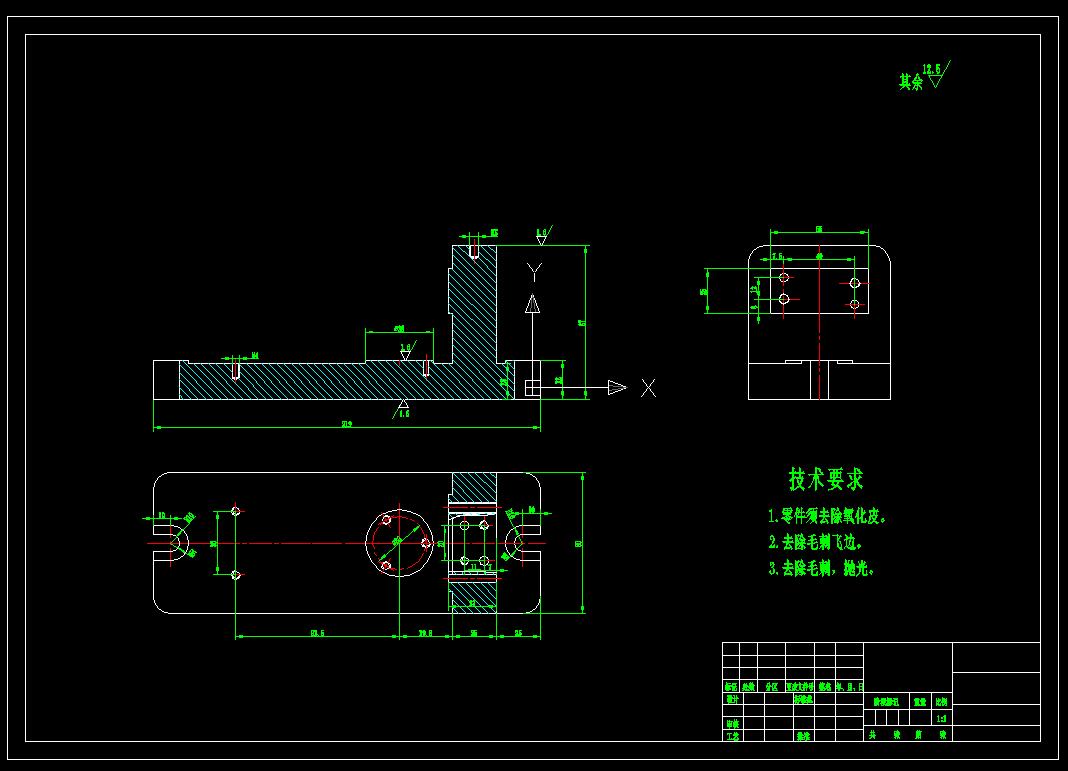The height and width of the screenshot is (771, 1068).
Task: Click the X axis label
Action: click(648, 388)
